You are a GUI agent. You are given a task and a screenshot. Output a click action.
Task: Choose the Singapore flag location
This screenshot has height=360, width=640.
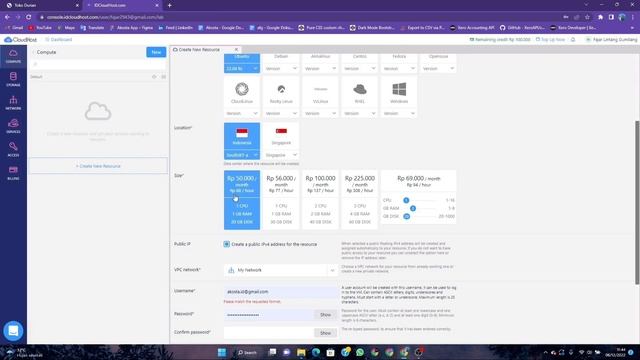(281, 131)
